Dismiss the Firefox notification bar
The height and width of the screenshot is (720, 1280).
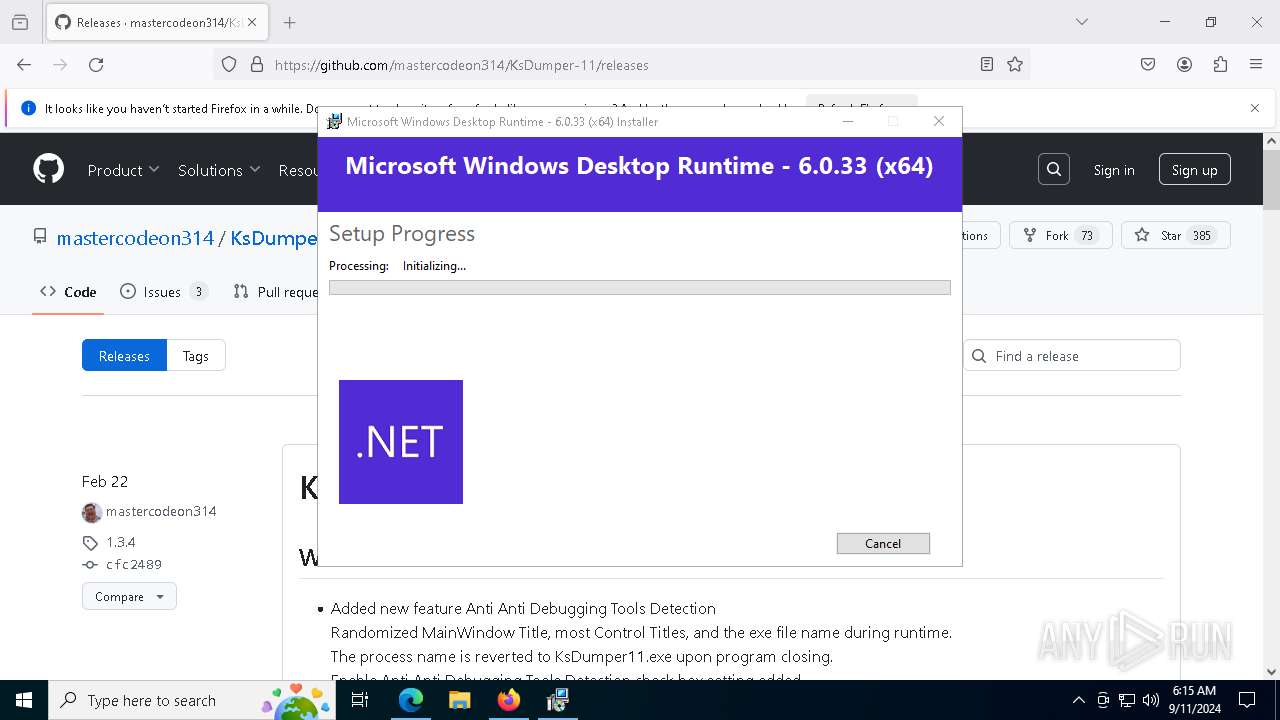[1255, 108]
